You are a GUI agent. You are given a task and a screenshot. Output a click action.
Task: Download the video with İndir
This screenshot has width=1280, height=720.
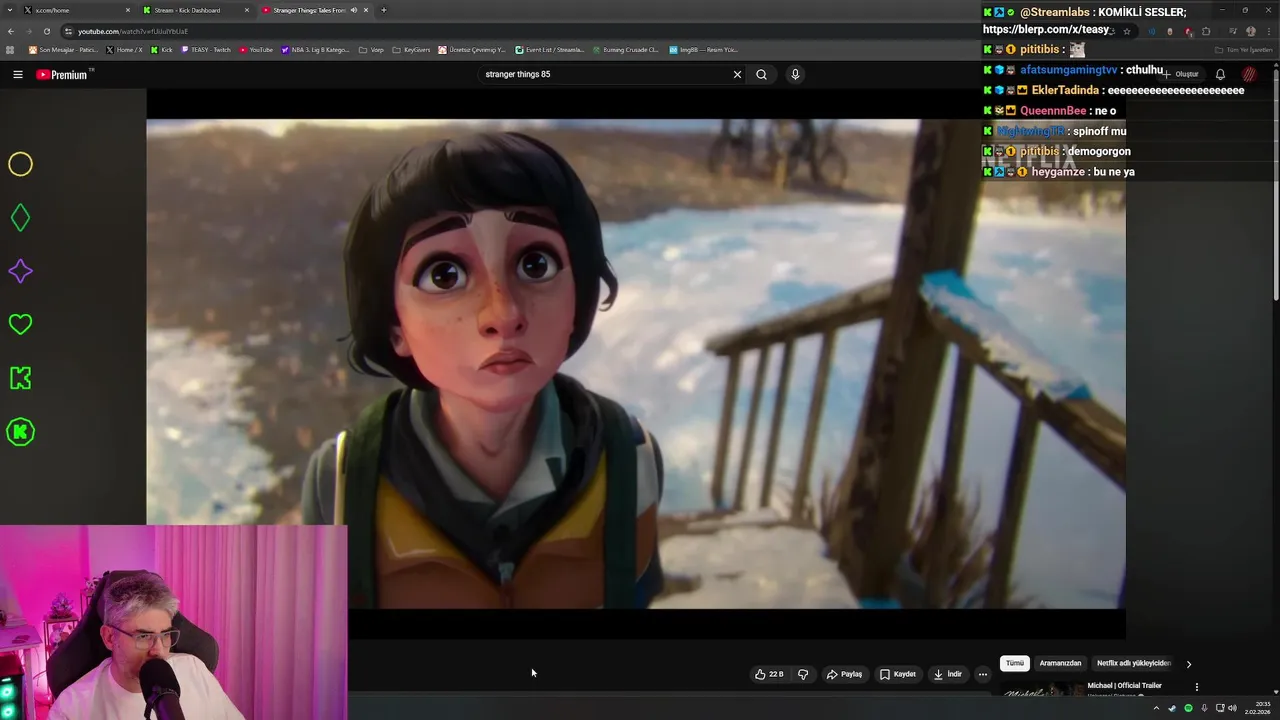[947, 674]
